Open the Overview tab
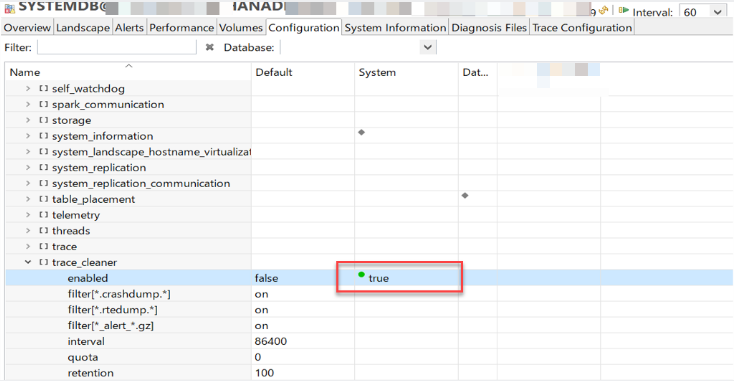734x381 pixels. coord(27,28)
